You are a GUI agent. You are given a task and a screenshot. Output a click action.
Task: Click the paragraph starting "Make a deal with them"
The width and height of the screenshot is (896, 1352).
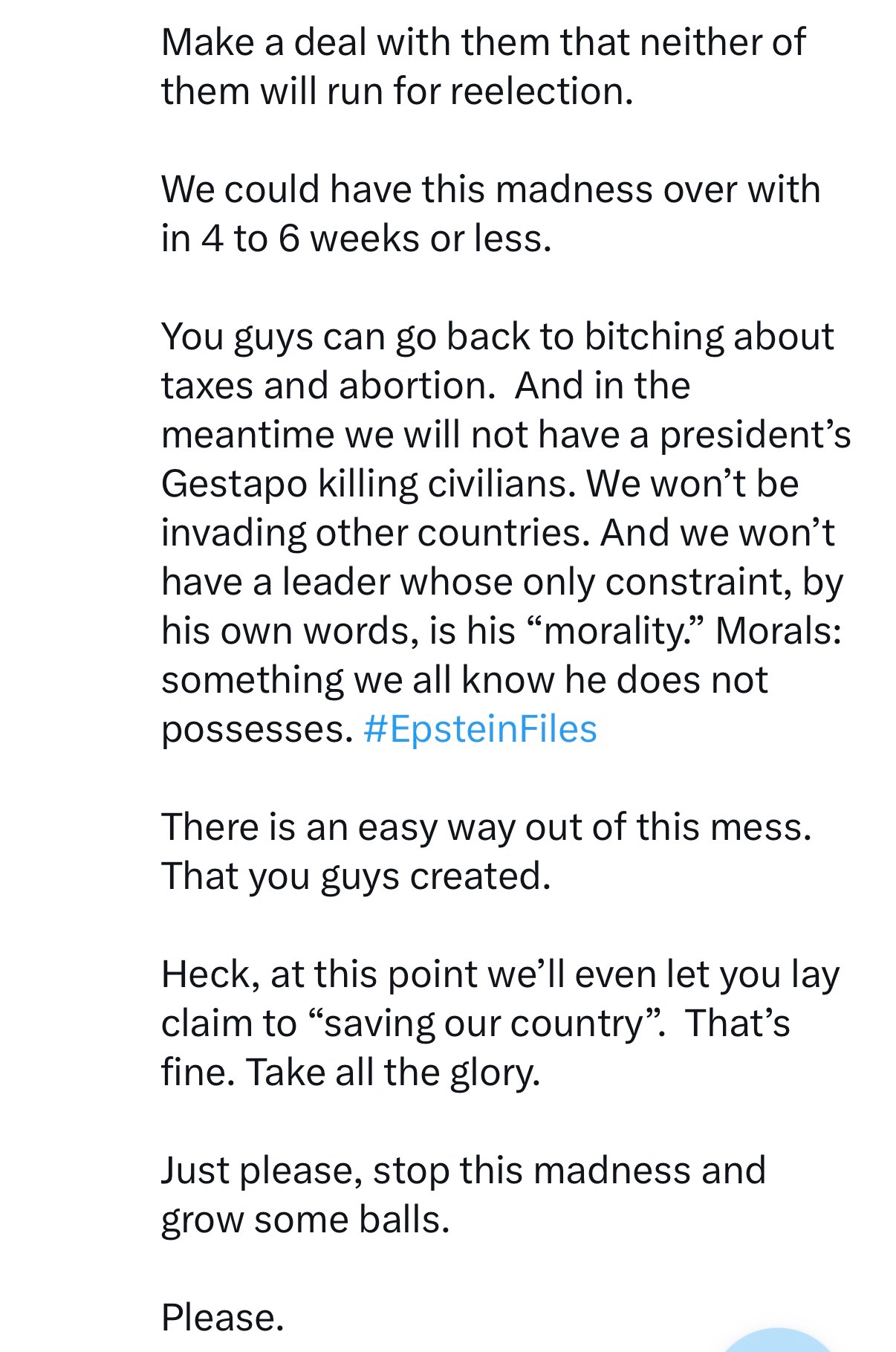(x=483, y=42)
